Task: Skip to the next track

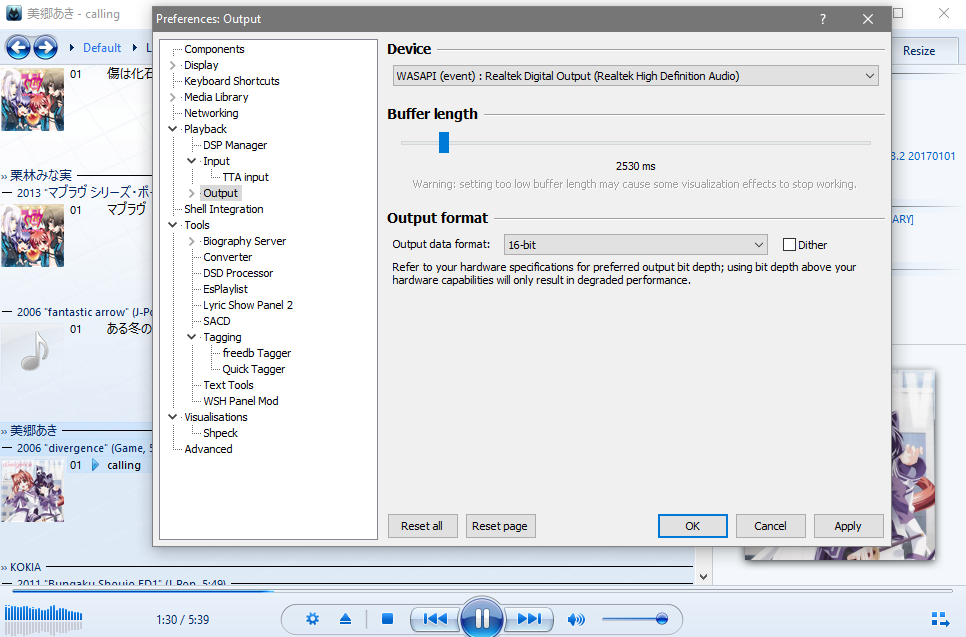Action: pos(529,619)
